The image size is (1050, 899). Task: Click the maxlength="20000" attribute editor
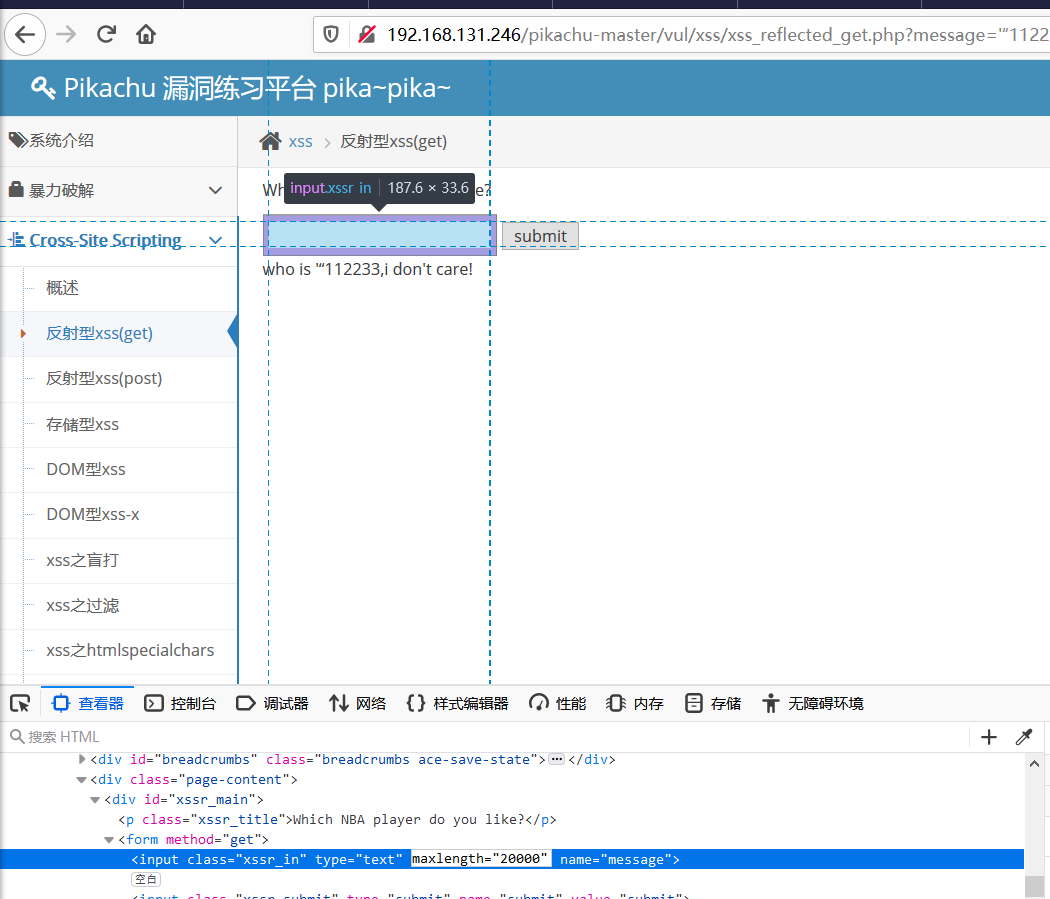(x=481, y=859)
